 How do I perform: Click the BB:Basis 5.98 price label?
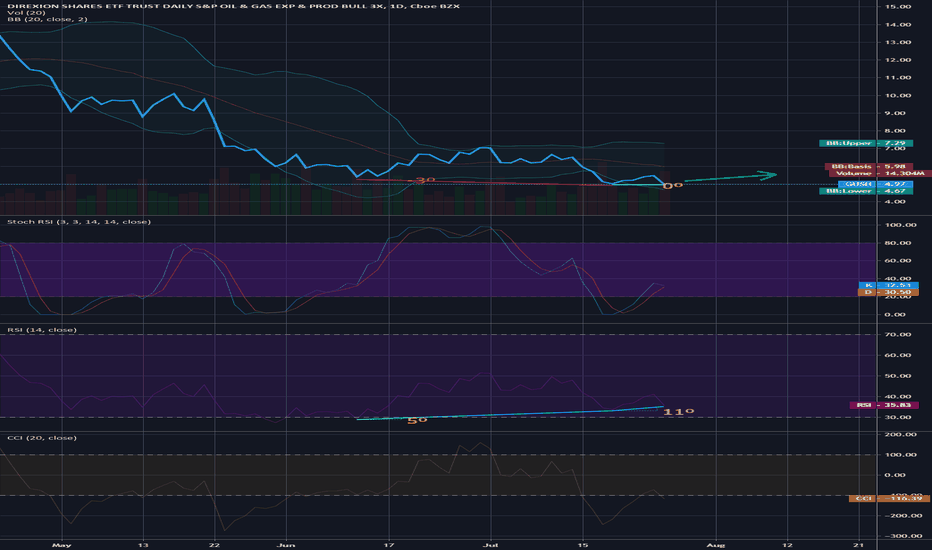click(868, 167)
